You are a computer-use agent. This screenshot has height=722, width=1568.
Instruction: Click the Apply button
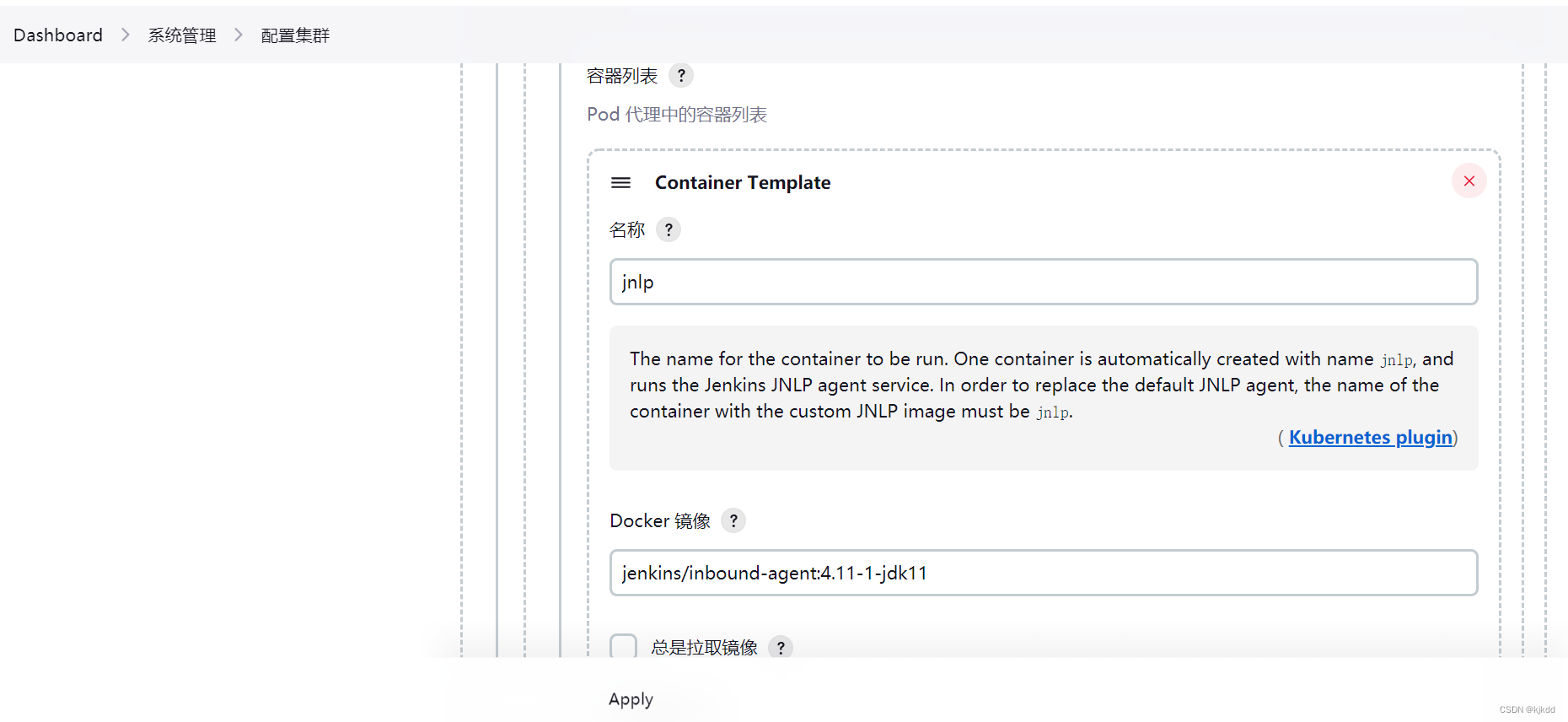630,698
